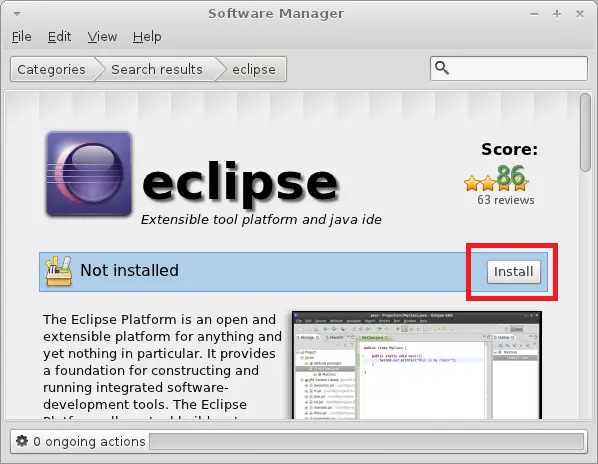Viewport: 598px width, 464px height.
Task: Go back to Categories breadcrumb
Action: 52,69
